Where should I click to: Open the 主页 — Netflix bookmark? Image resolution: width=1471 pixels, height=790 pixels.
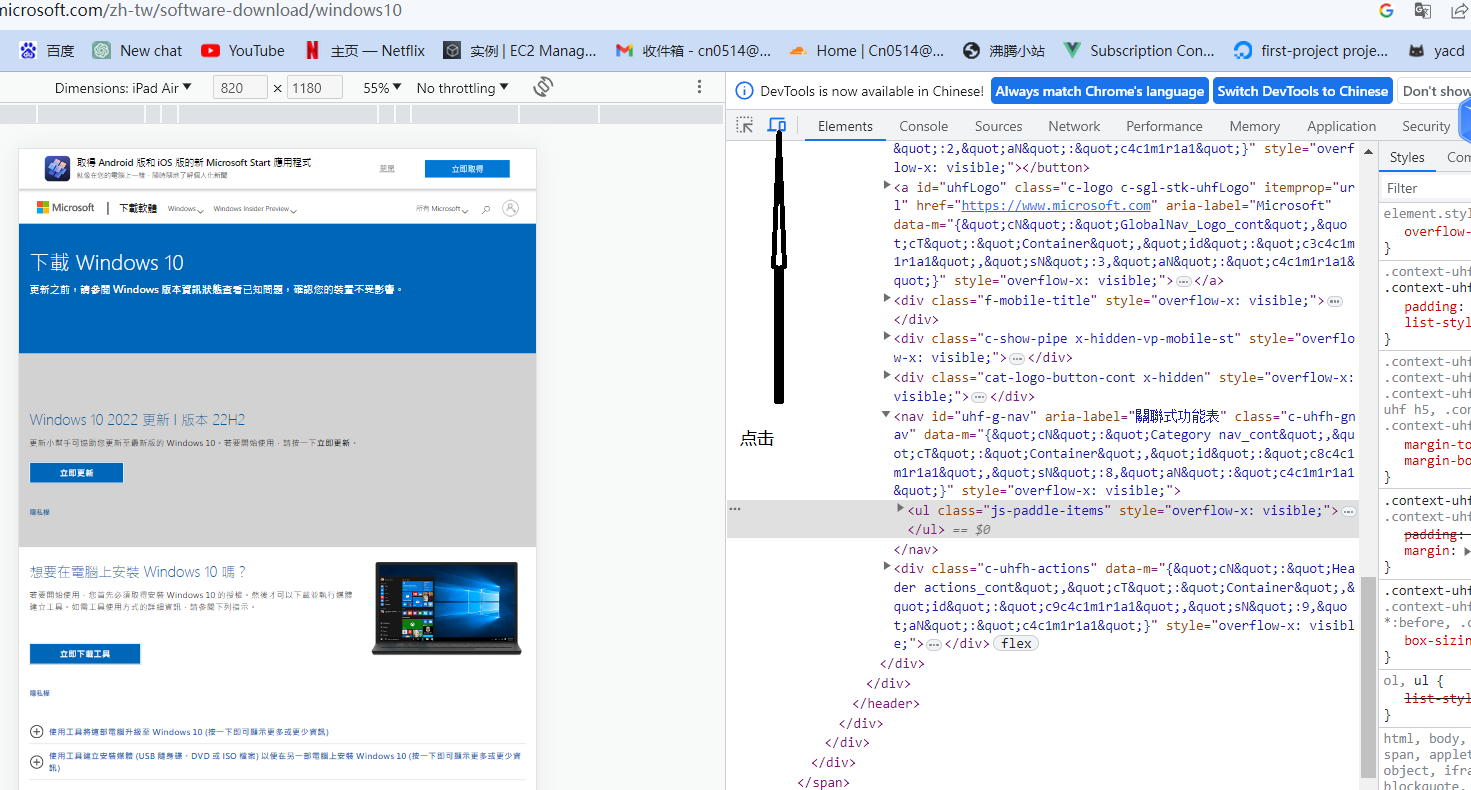click(365, 50)
